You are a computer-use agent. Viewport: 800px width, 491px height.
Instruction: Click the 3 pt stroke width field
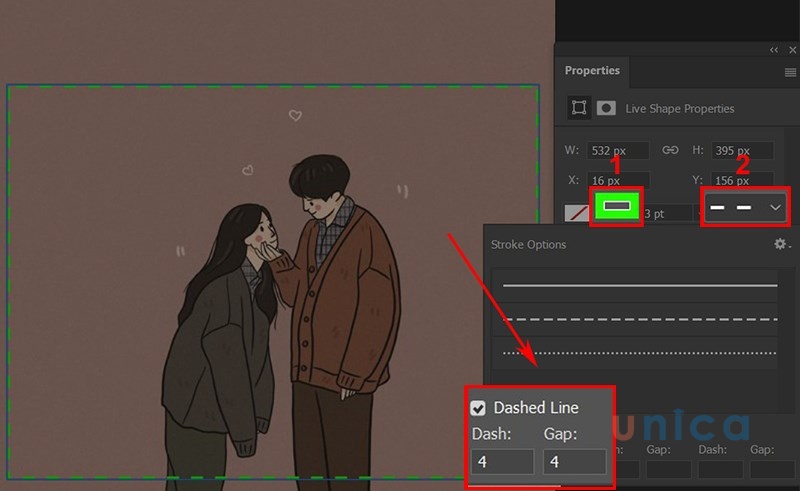(666, 213)
